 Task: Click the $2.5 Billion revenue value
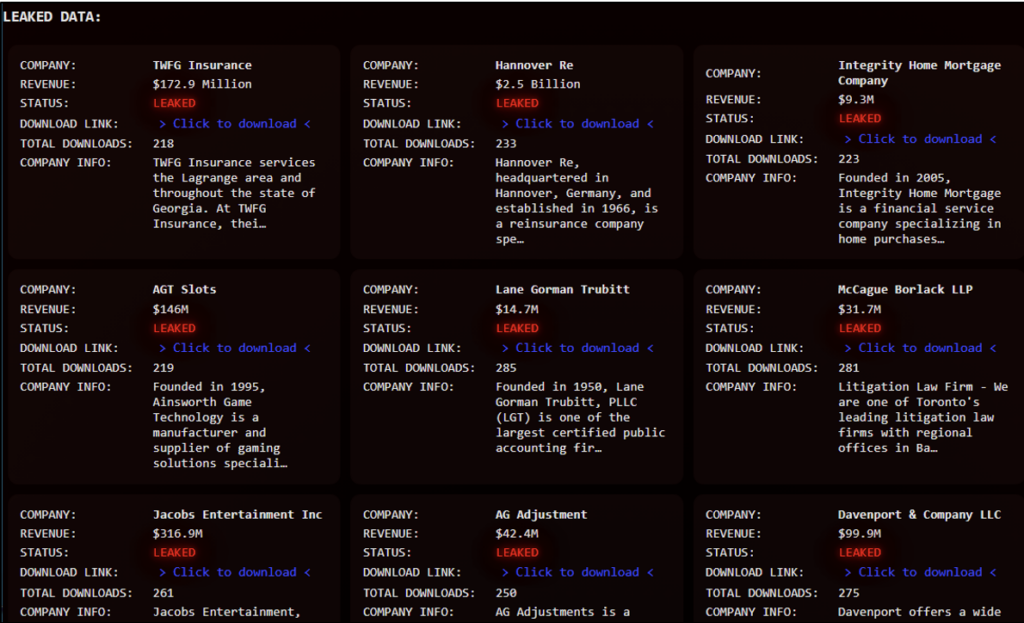coord(537,84)
